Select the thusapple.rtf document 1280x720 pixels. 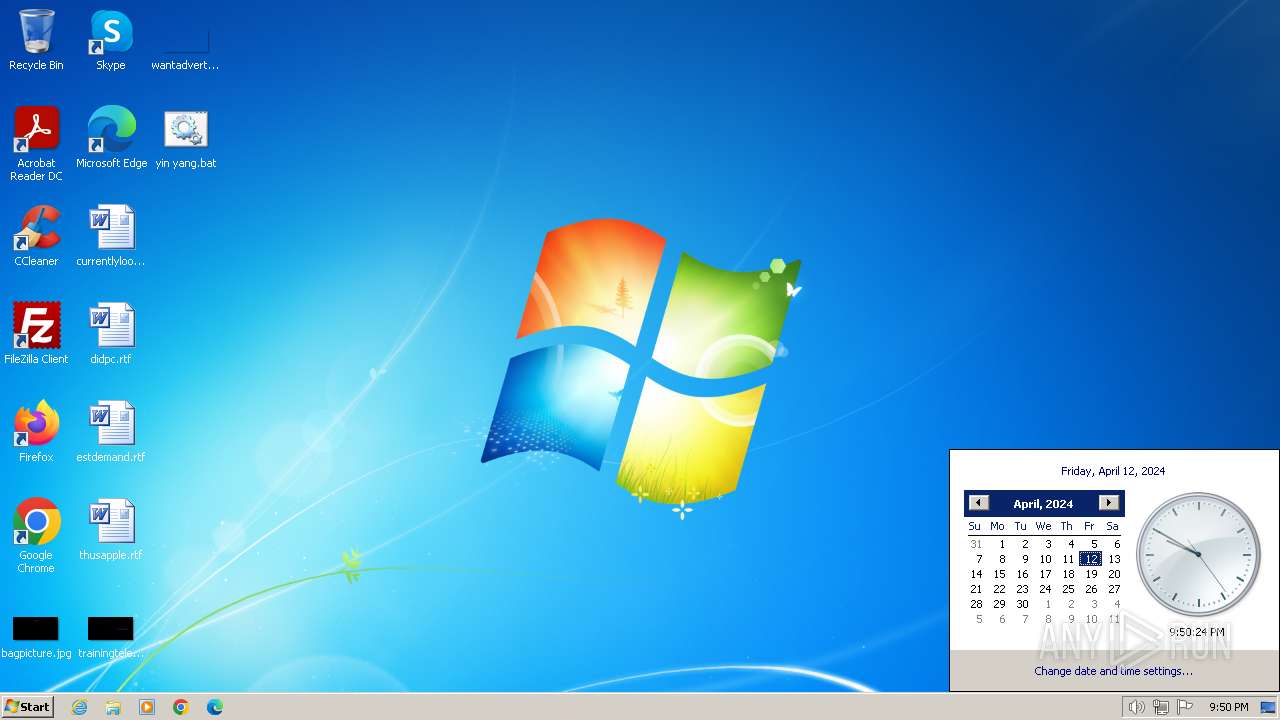(111, 529)
